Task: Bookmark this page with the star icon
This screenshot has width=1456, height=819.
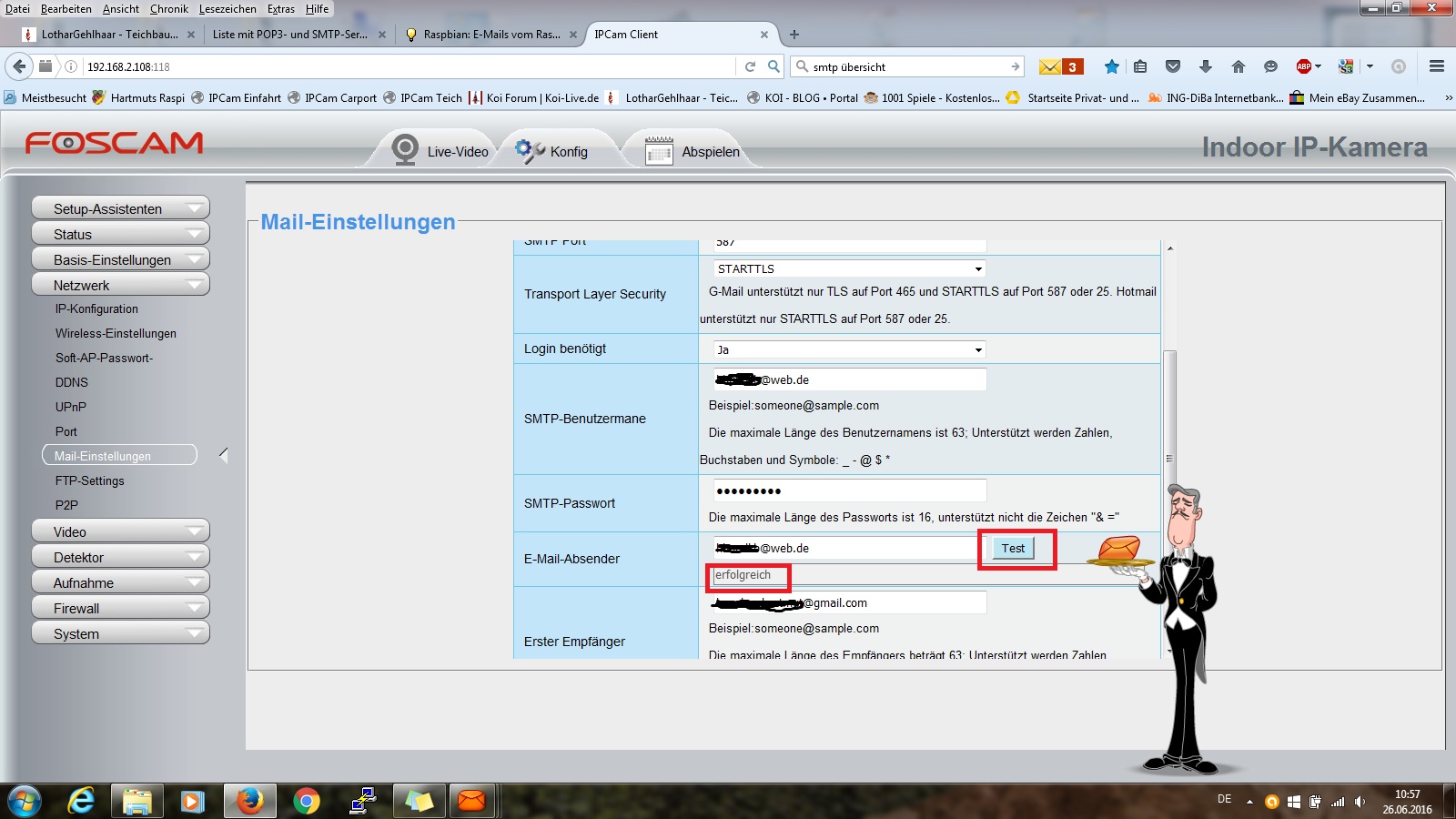Action: click(x=1111, y=66)
